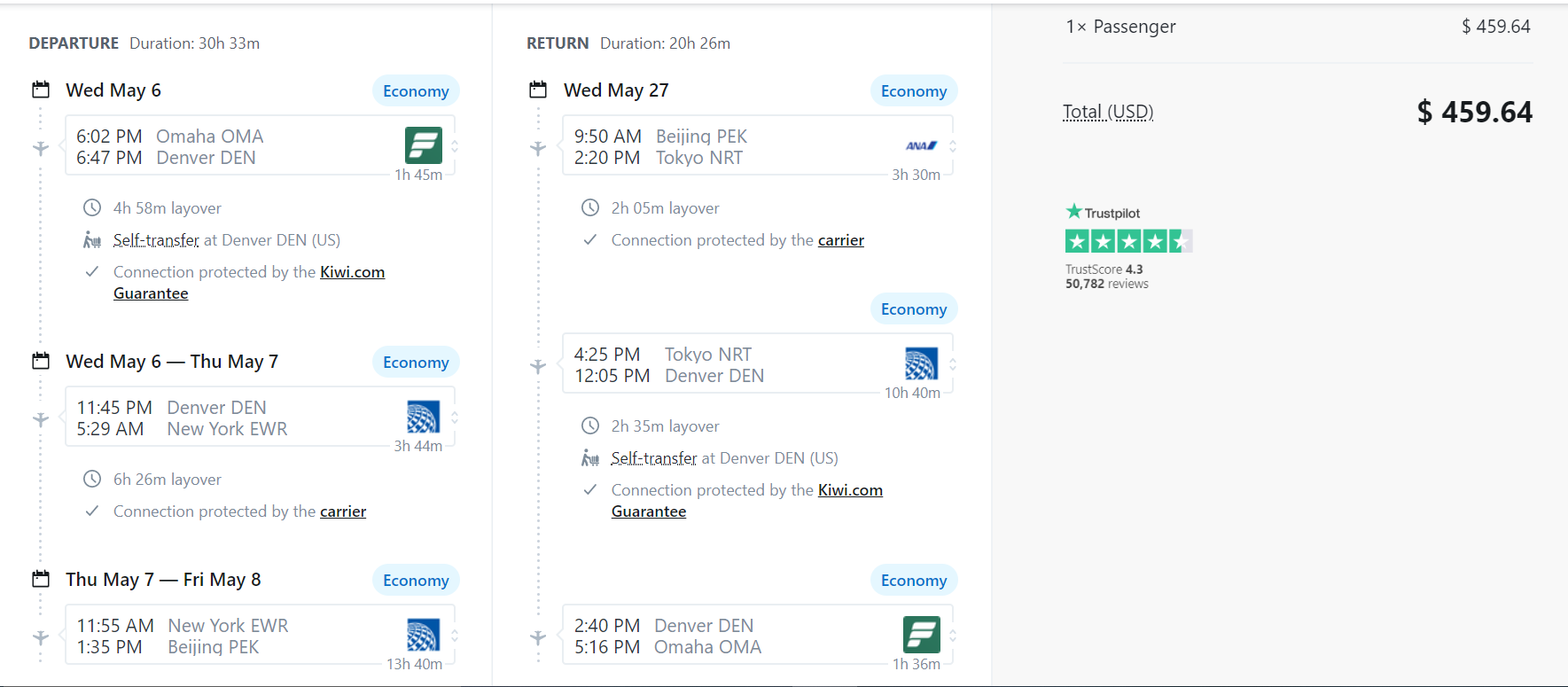Expand the New York to Beijing segment

[455, 636]
